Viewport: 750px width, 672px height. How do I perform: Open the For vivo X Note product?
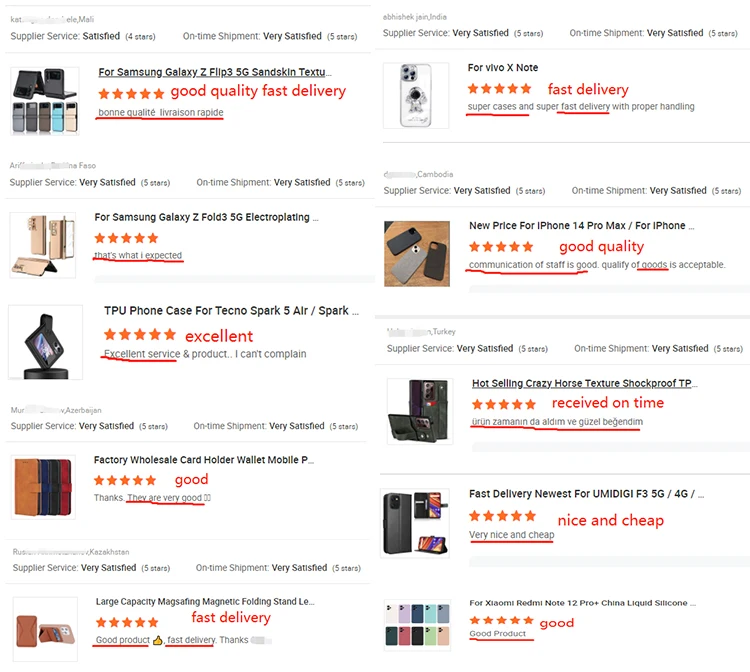502,68
